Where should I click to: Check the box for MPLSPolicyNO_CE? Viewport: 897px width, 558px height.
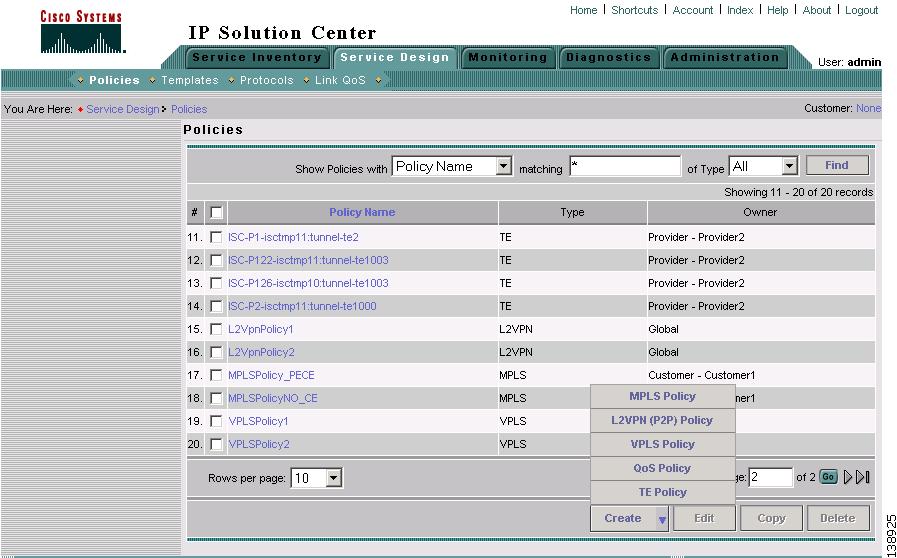pyautogui.click(x=216, y=398)
